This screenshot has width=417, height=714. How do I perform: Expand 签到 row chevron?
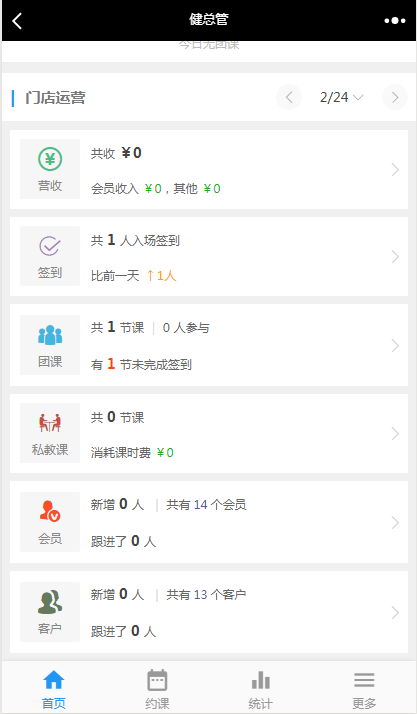395,257
